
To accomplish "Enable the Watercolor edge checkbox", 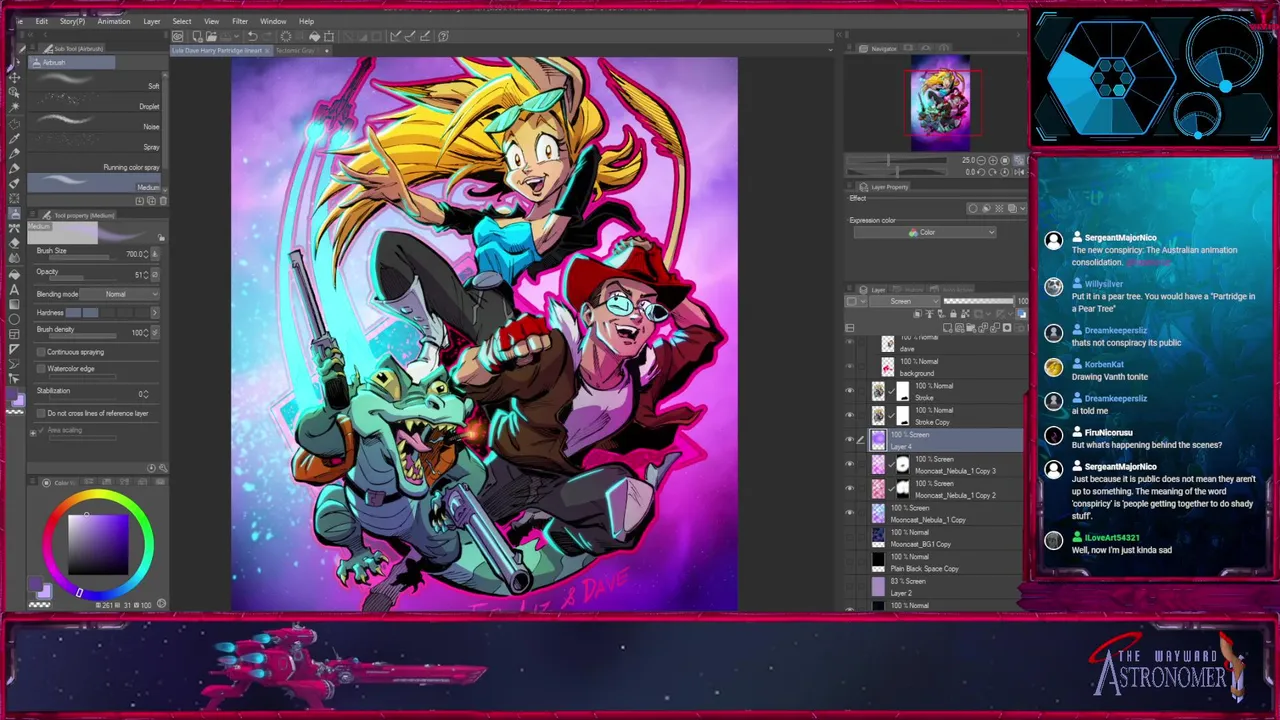I will coord(41,369).
